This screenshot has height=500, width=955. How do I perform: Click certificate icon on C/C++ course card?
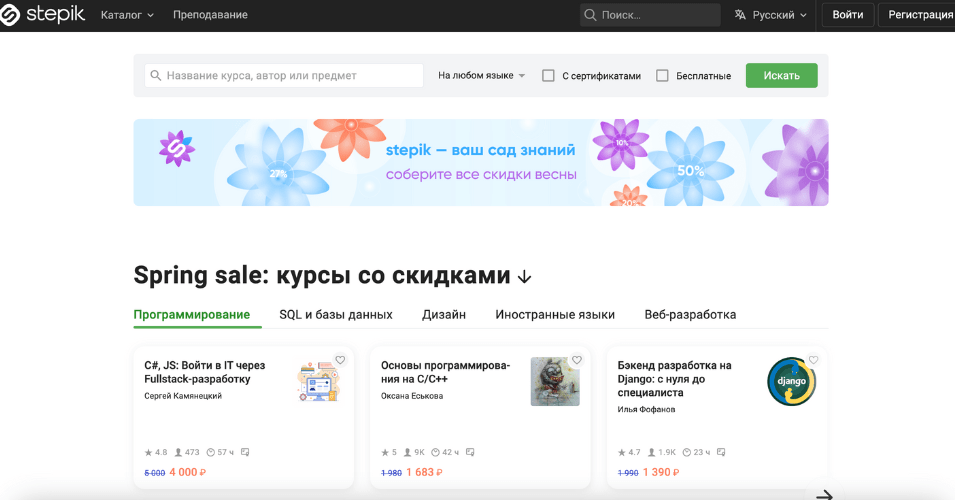[x=470, y=452]
